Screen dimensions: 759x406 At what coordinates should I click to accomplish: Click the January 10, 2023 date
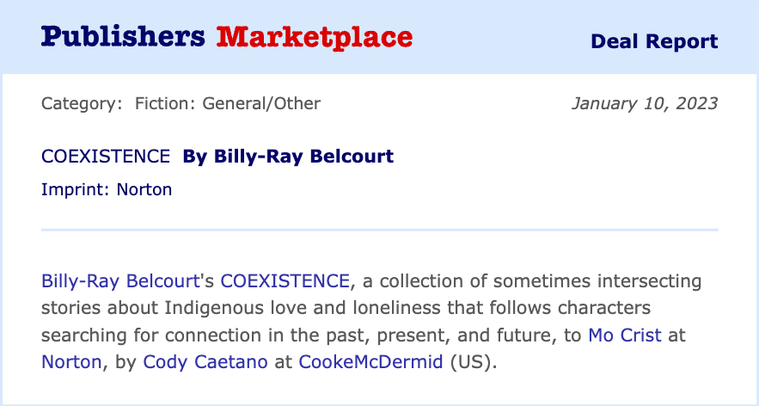click(x=645, y=104)
